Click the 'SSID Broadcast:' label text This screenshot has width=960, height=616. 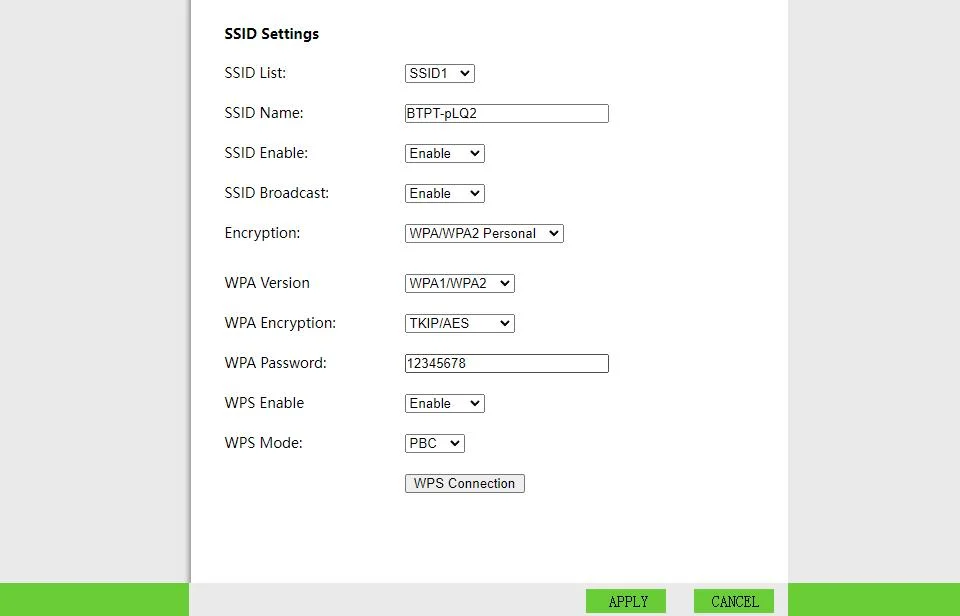pos(276,193)
